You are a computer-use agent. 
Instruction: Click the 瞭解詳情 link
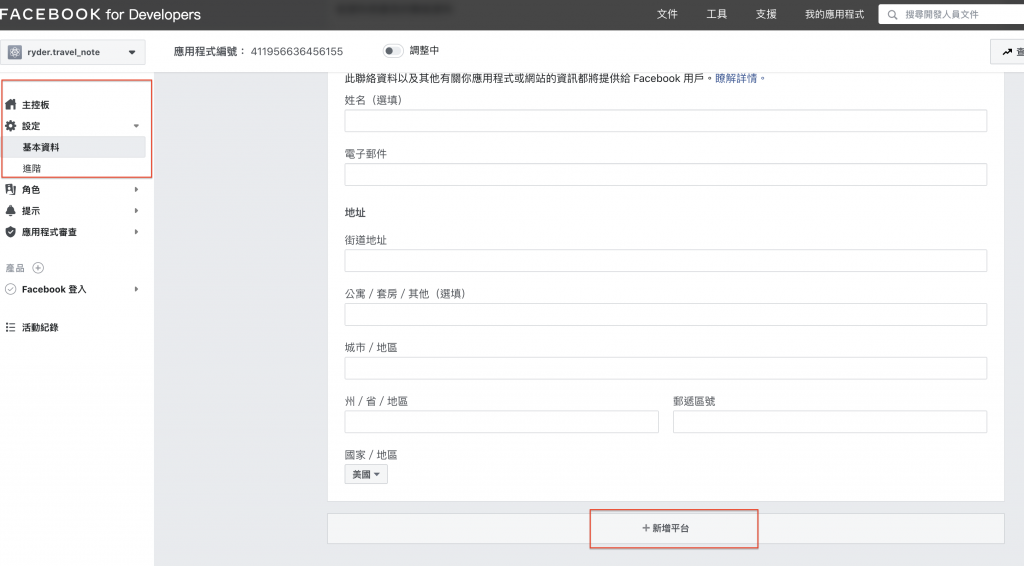tap(736, 78)
